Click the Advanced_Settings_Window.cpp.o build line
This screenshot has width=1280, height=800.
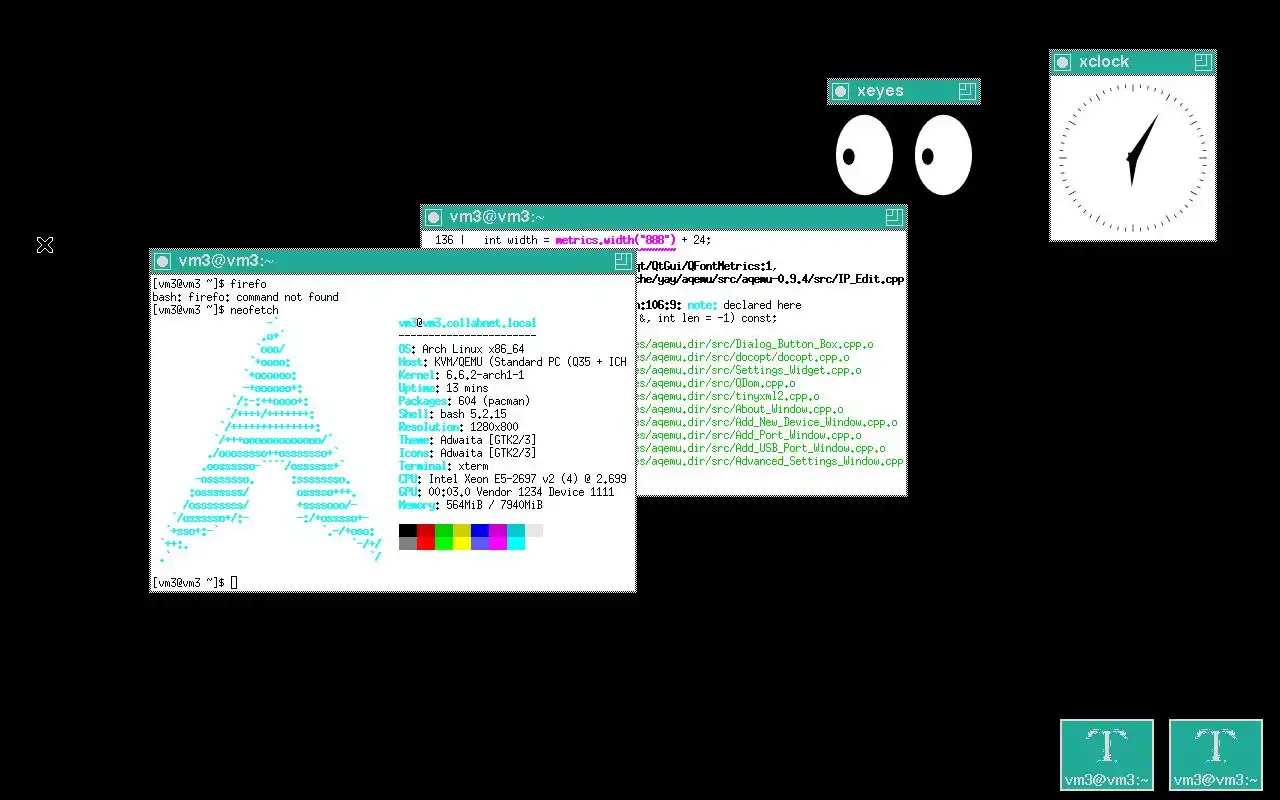pos(771,461)
